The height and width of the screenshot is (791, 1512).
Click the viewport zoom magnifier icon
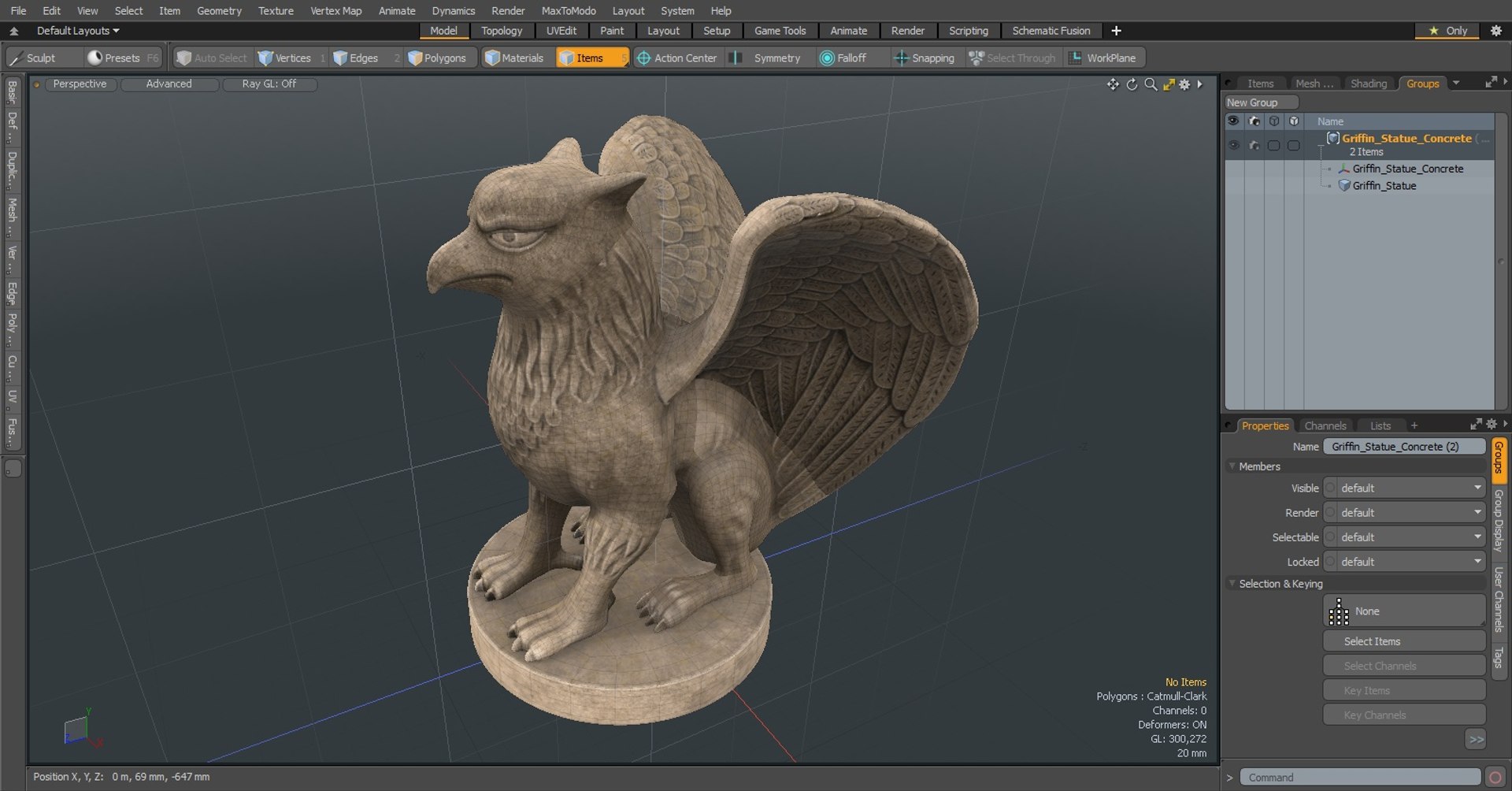pyautogui.click(x=1151, y=84)
